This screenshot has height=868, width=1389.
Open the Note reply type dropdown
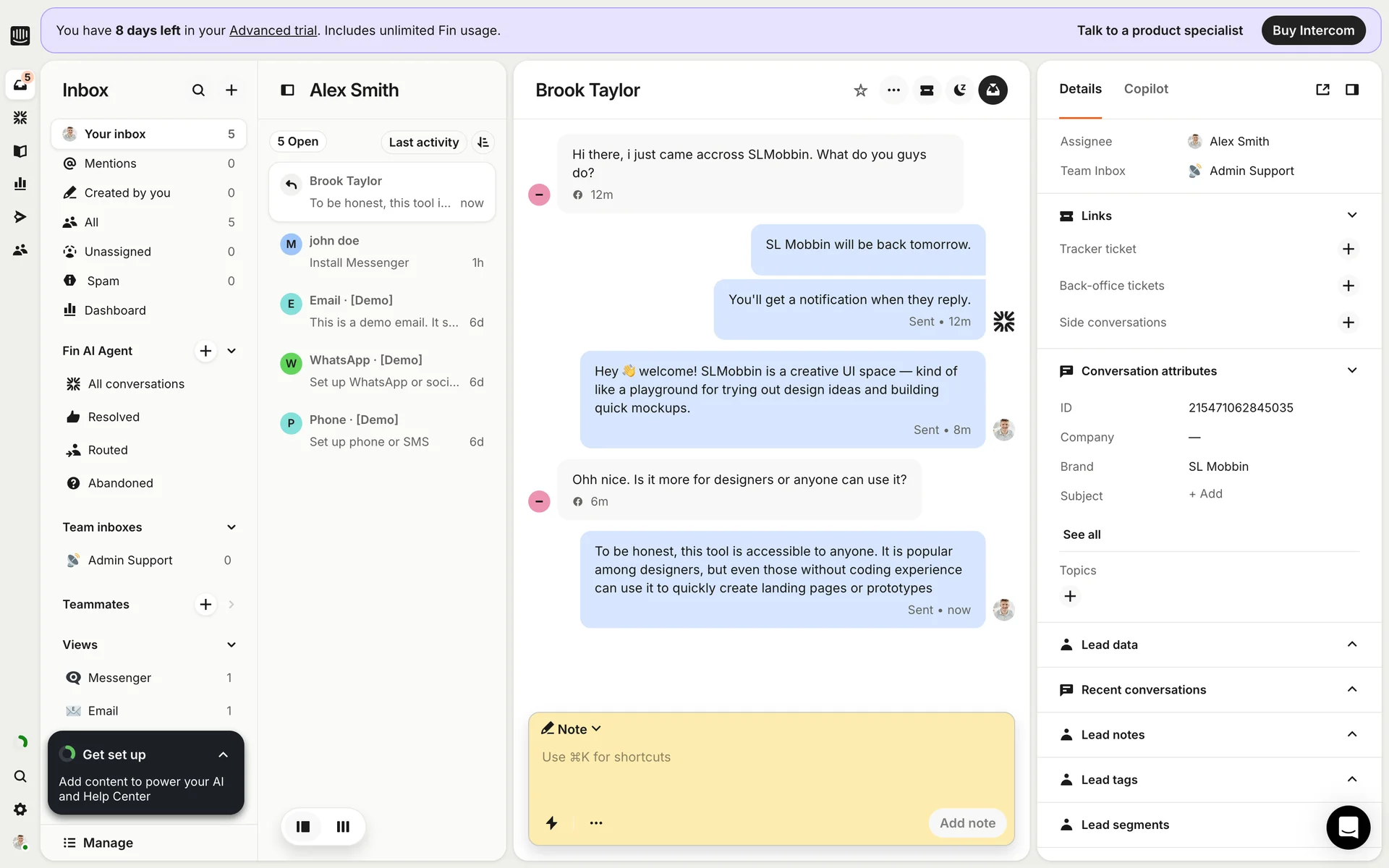[572, 729]
